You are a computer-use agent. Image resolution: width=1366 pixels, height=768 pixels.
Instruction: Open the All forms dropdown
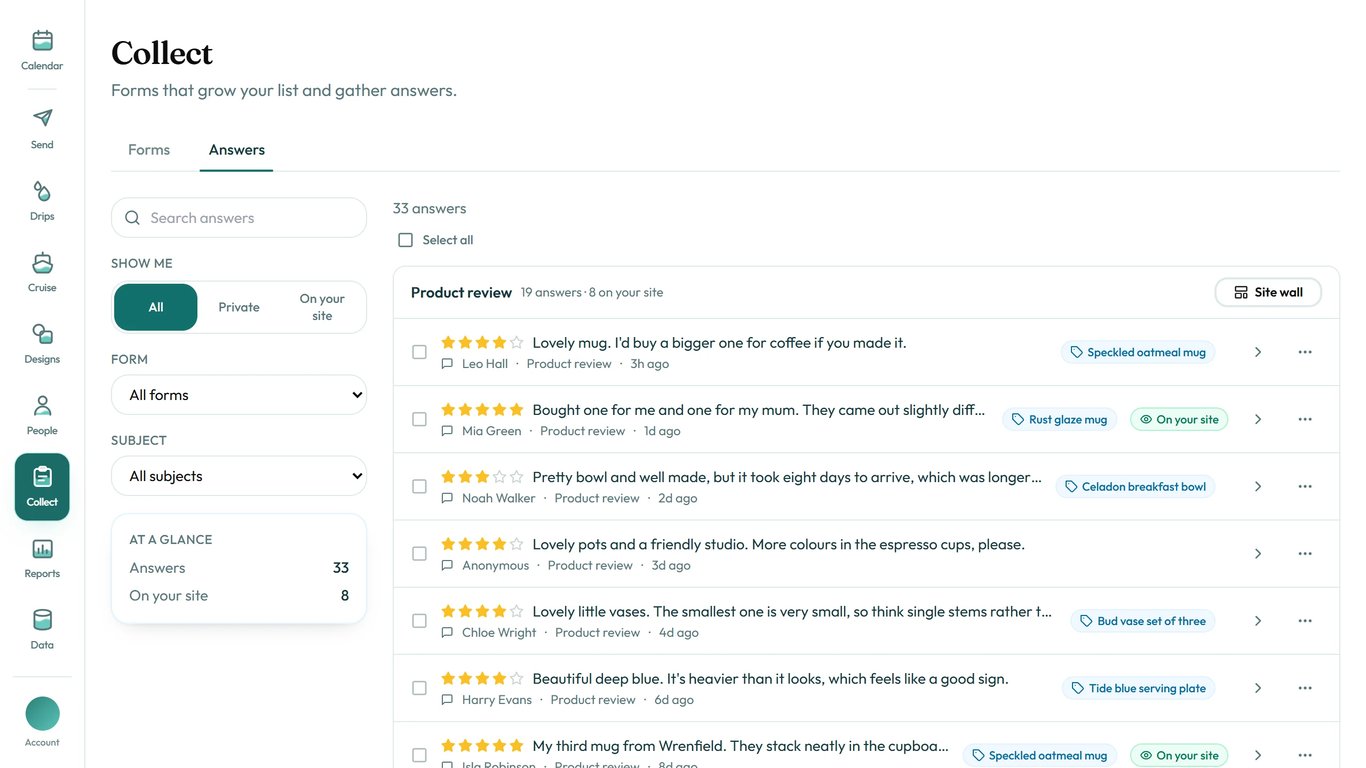(239, 395)
